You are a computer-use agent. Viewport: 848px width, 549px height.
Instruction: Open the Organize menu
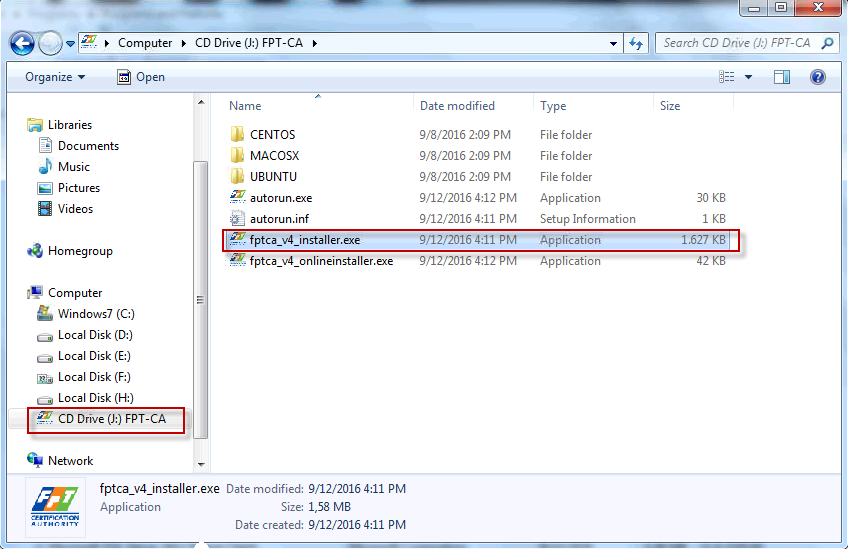pos(55,77)
